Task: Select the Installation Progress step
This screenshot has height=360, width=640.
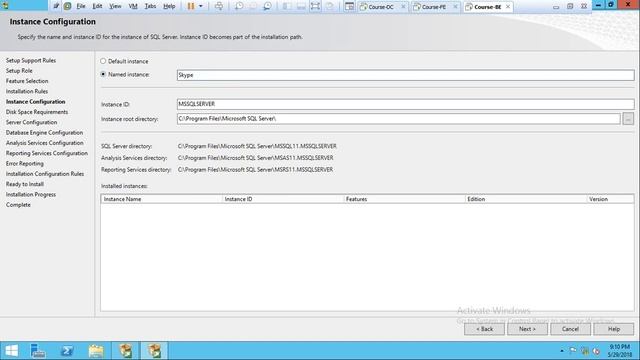Action: point(31,195)
